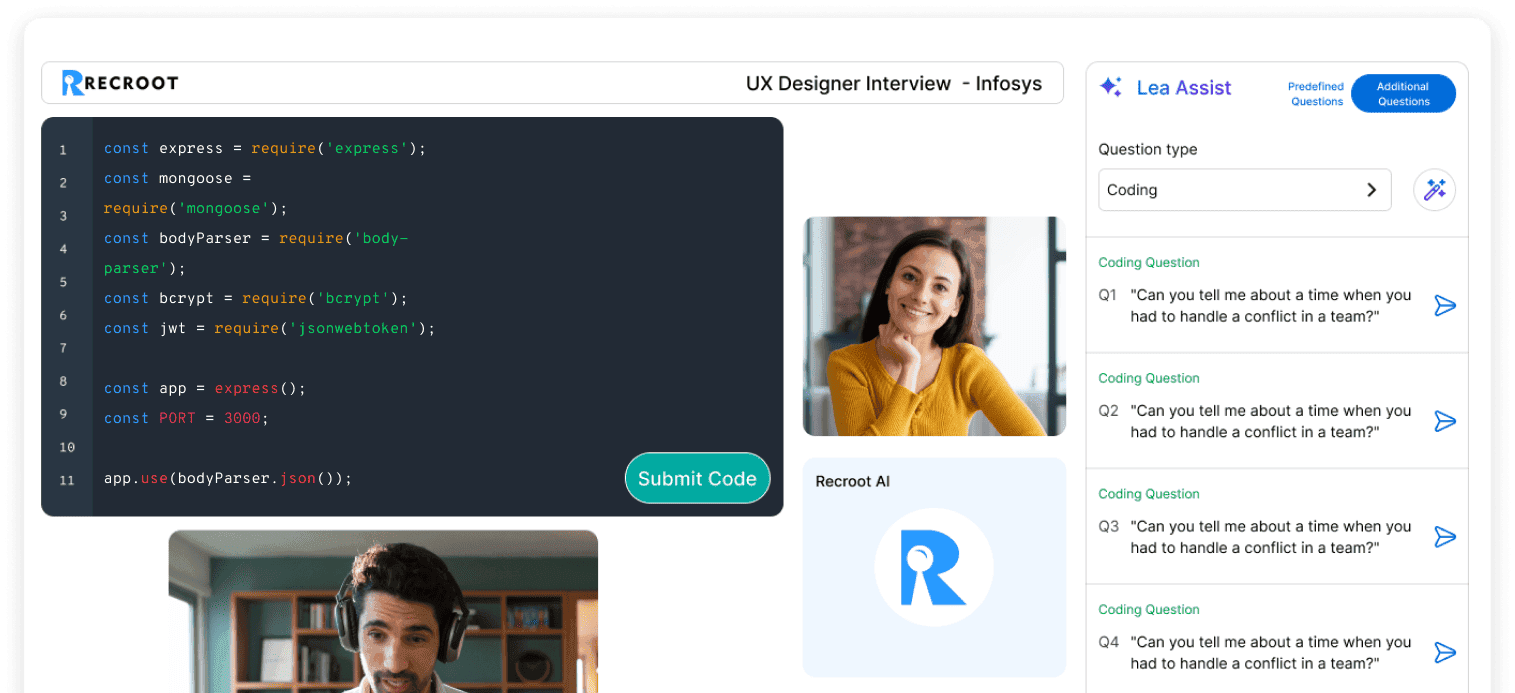Send question Q1 using its send icon
Image resolution: width=1515 pixels, height=693 pixels.
(1445, 305)
